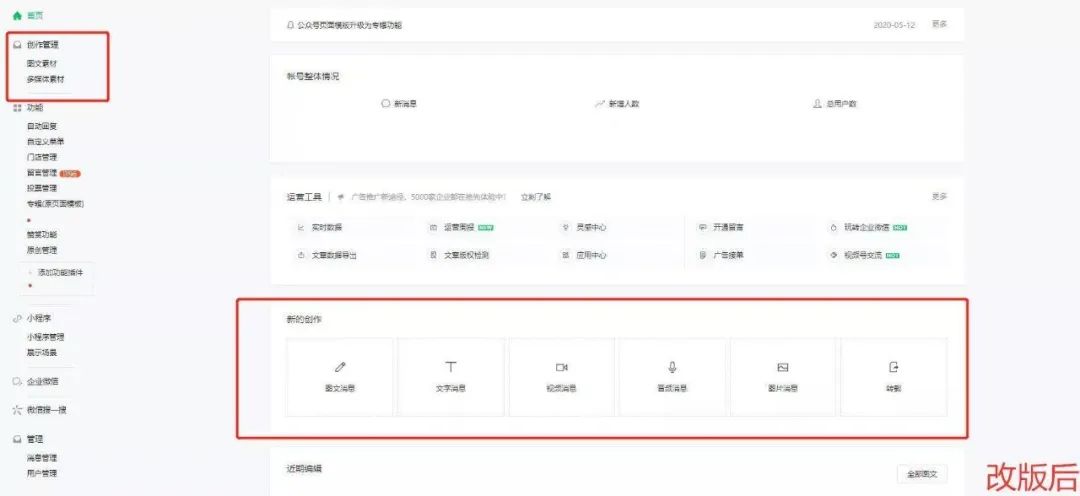Open 自动回复 under 功能
The image size is (1080, 496).
point(42,126)
